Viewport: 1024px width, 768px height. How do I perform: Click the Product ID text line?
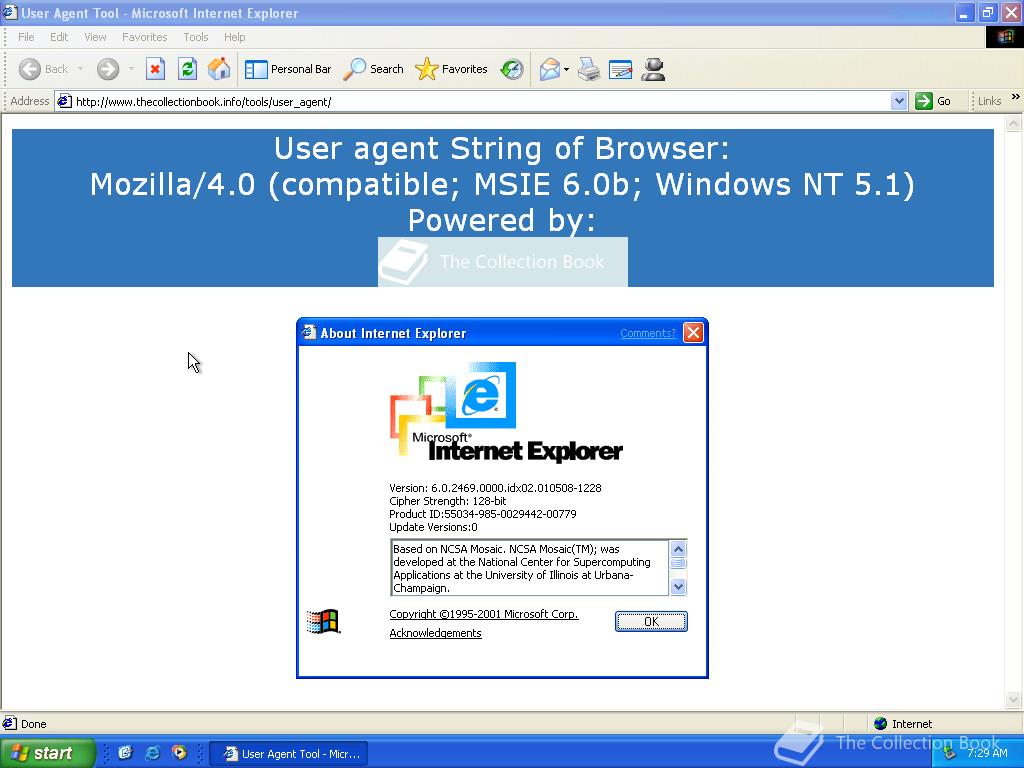click(x=483, y=514)
